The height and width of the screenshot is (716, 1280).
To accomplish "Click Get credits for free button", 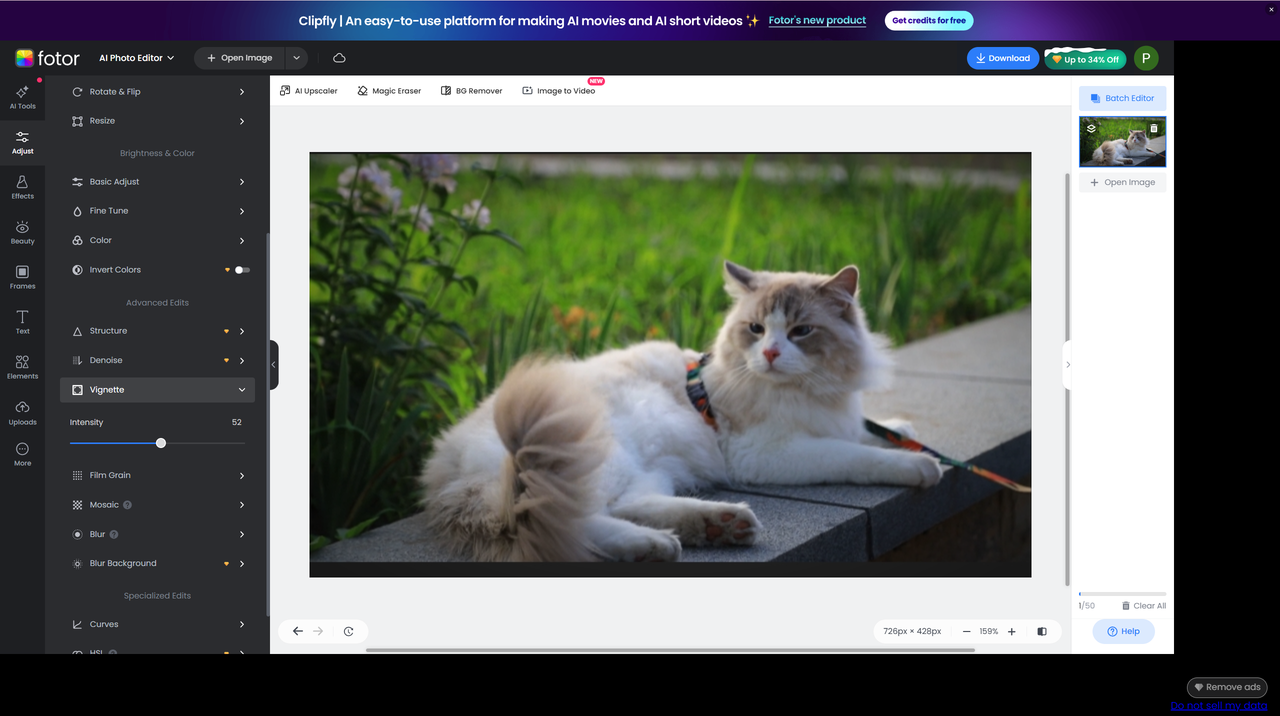I will tap(929, 20).
